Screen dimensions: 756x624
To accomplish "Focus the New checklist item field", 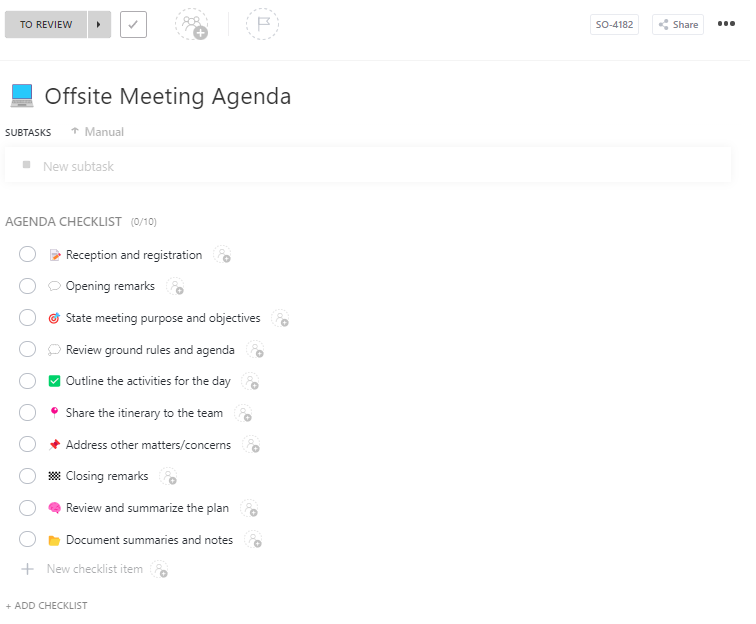I will coord(94,569).
